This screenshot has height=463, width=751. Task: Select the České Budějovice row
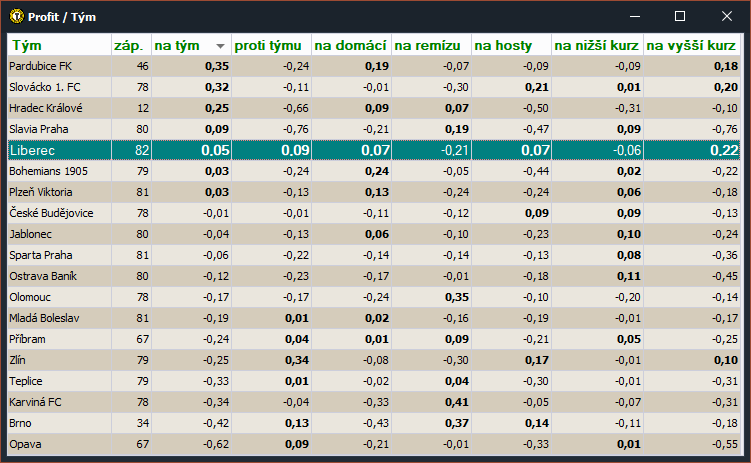tap(374, 213)
